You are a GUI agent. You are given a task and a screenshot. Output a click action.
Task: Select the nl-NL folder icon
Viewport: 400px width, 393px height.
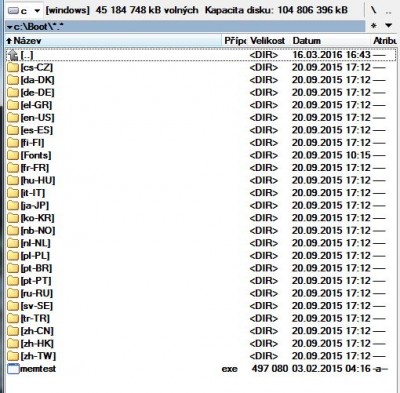pos(13,243)
